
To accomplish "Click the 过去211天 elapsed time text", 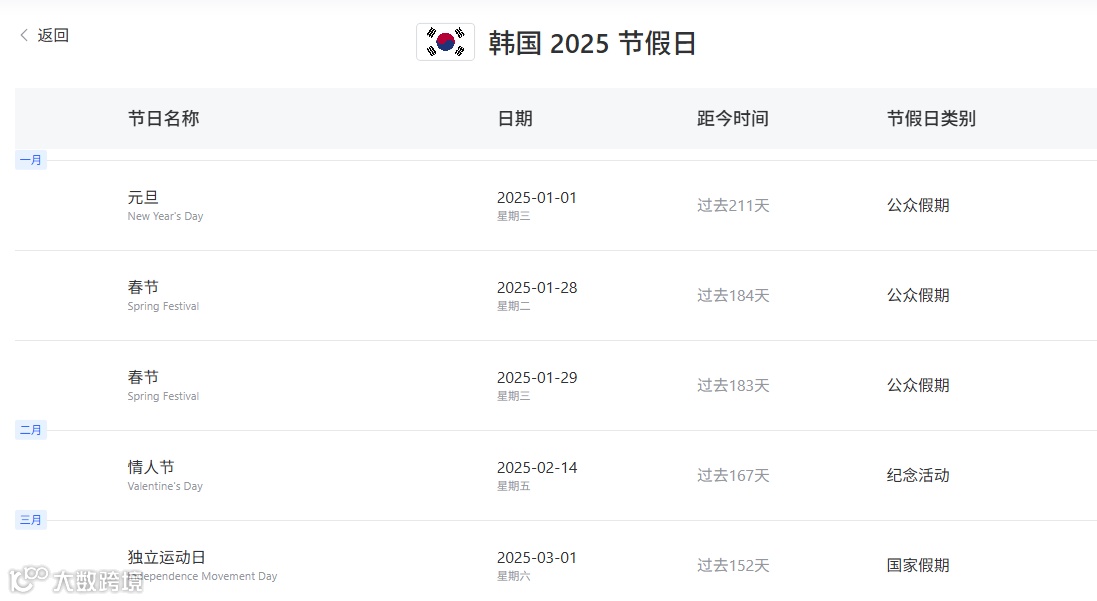I will [x=733, y=206].
